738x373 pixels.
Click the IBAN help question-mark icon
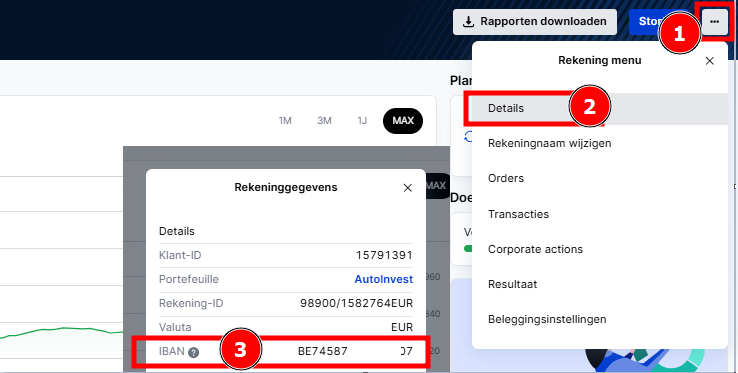click(x=193, y=352)
